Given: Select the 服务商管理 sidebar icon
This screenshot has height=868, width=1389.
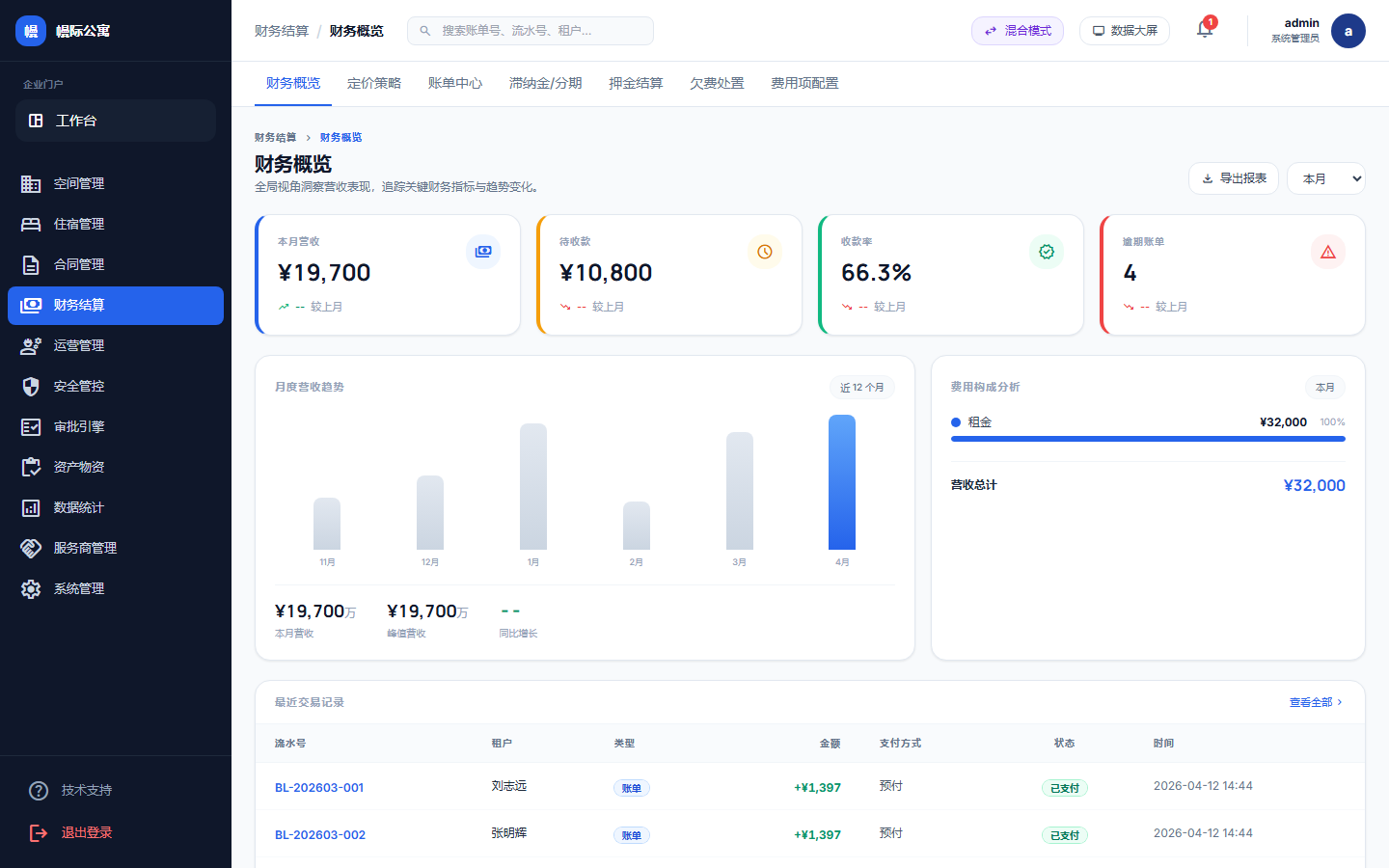Looking at the screenshot, I should click(x=31, y=548).
